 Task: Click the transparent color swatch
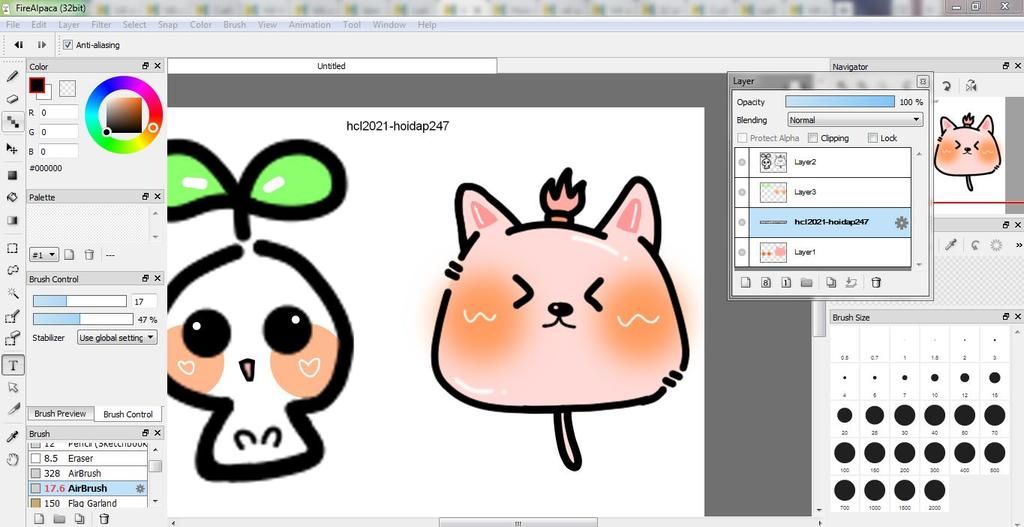67,88
